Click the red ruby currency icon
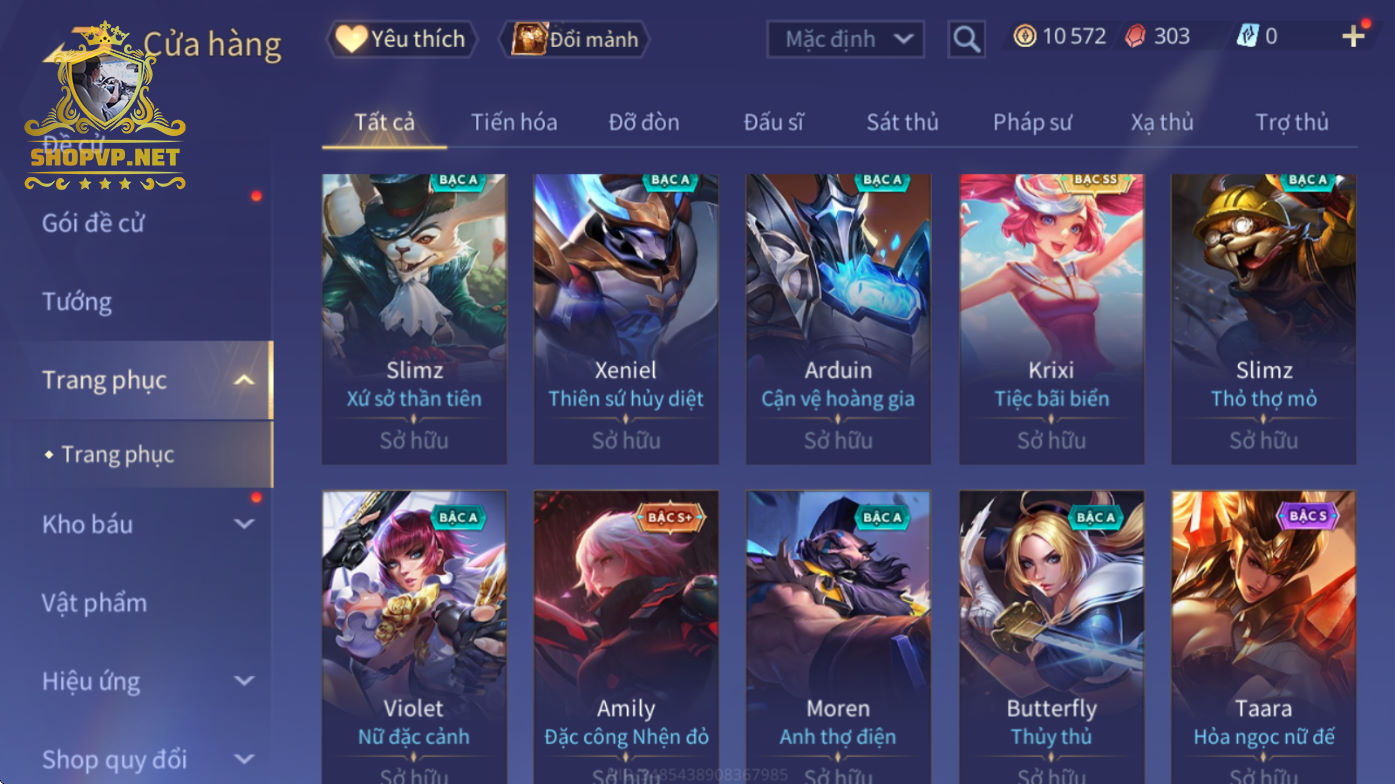Screen dimensions: 1395x784 tap(1135, 37)
